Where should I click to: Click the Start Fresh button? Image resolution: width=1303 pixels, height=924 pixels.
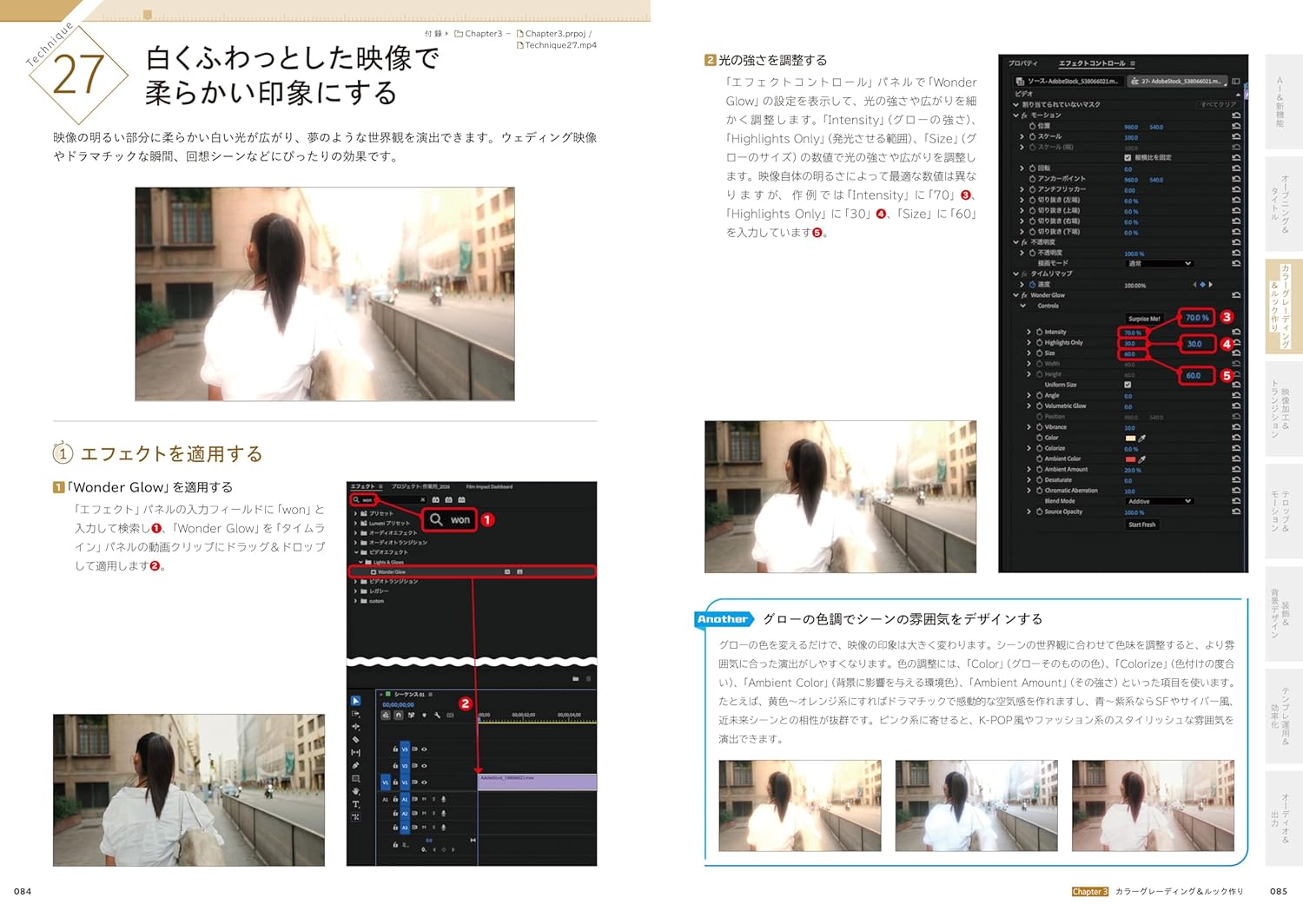coord(1142,525)
